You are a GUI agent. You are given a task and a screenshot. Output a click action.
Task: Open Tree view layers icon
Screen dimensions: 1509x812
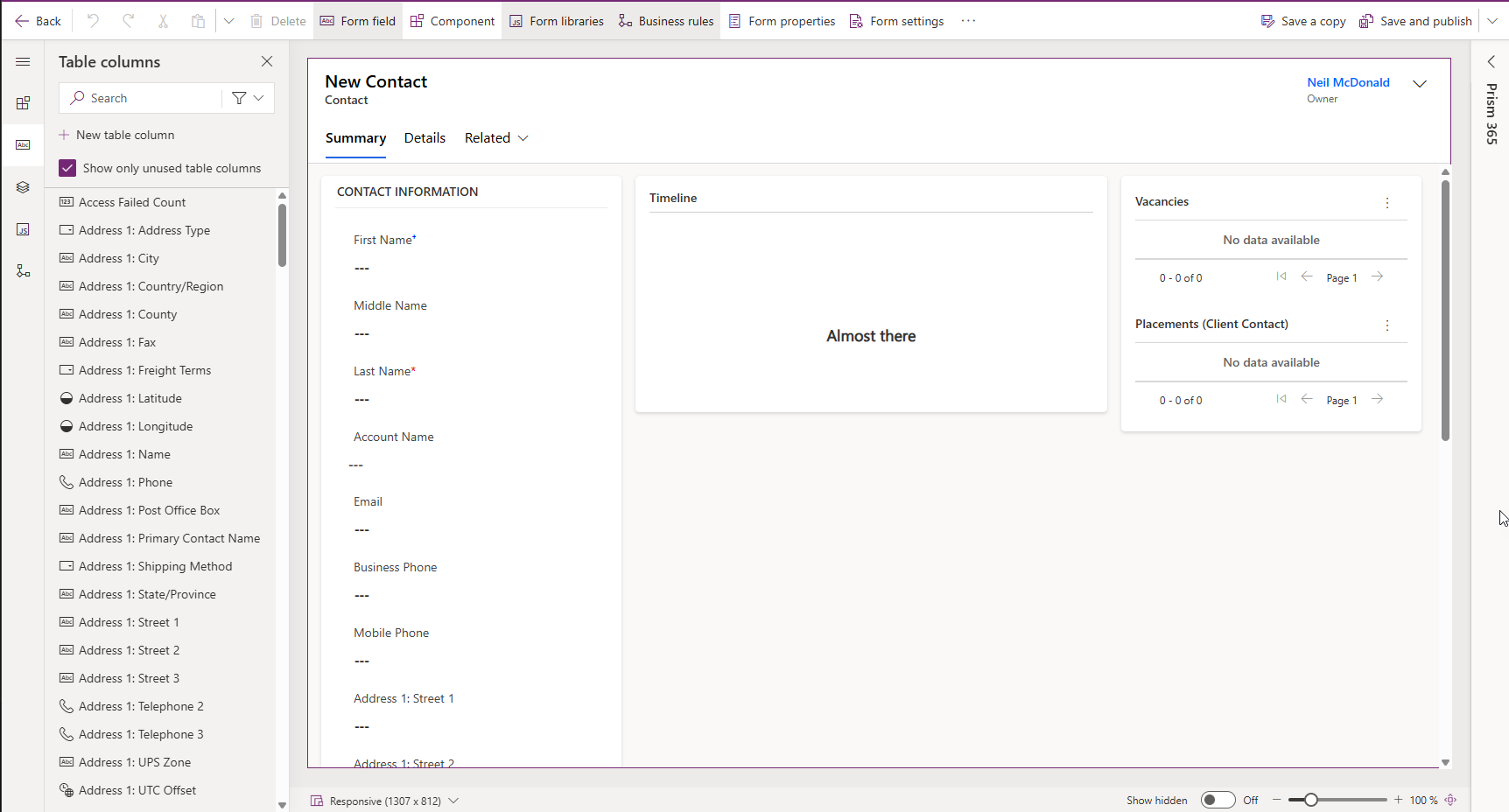pyautogui.click(x=23, y=187)
